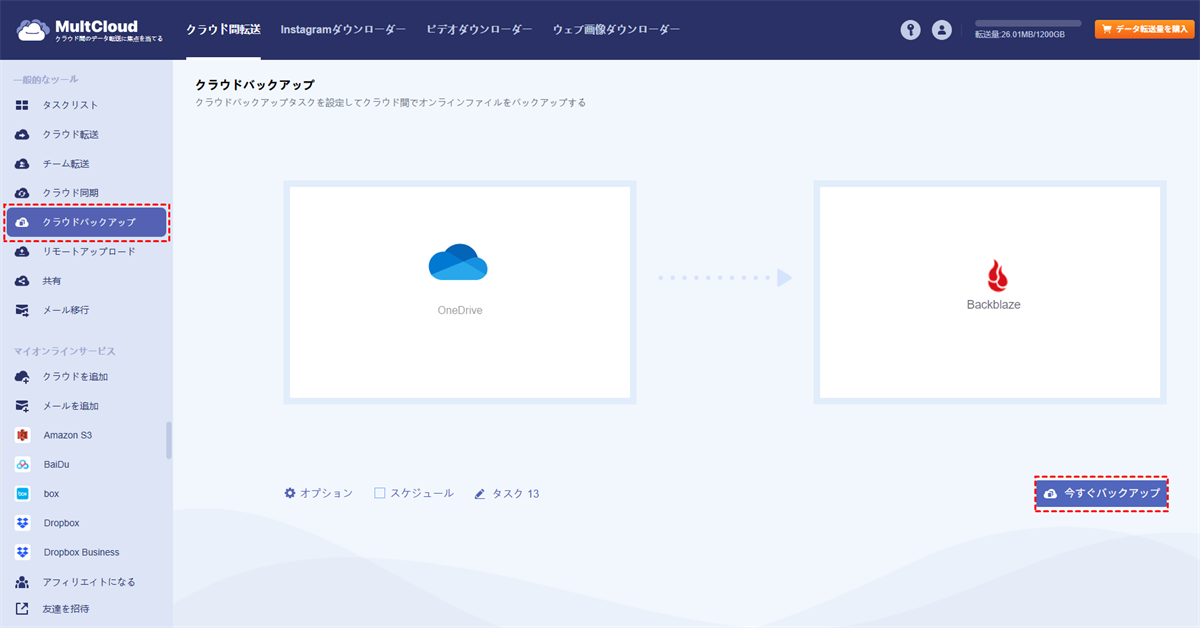Click the Email Migration sidebar icon
The width and height of the screenshot is (1200, 628).
[22, 310]
